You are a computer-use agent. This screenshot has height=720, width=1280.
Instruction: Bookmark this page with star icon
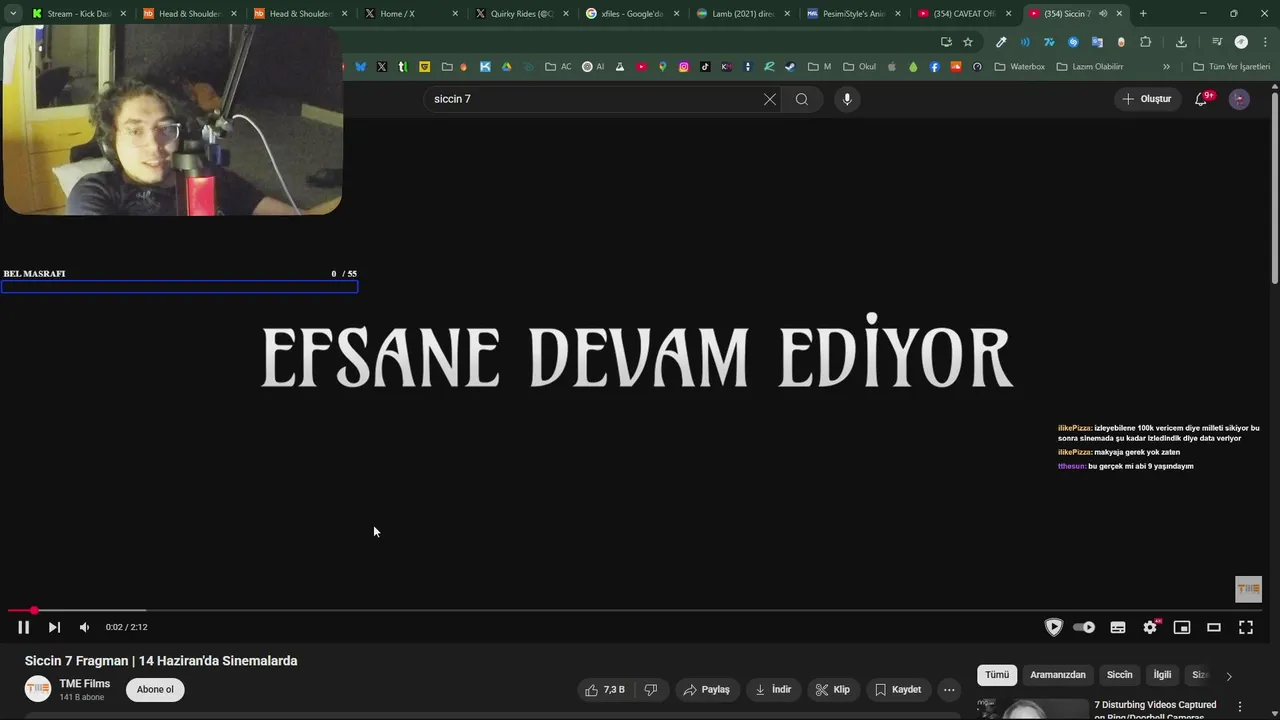(968, 42)
